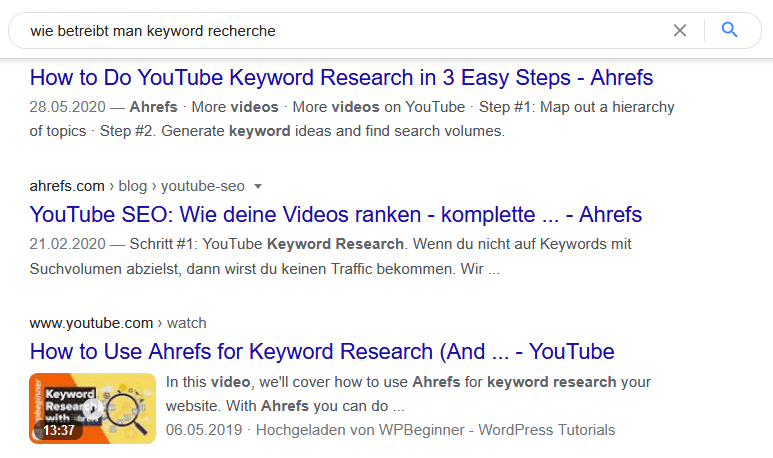Clear the search box with the X icon
773x458 pixels.
[x=680, y=30]
